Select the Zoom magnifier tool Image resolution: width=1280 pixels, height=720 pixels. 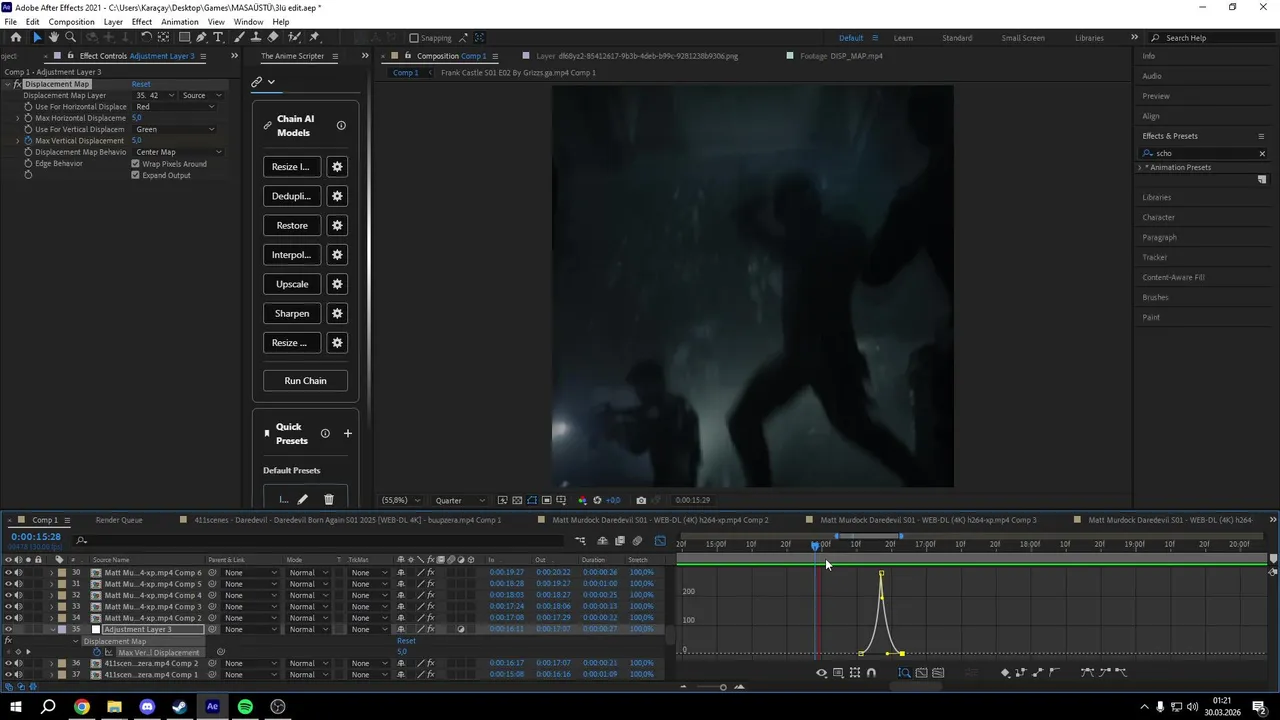[x=70, y=38]
